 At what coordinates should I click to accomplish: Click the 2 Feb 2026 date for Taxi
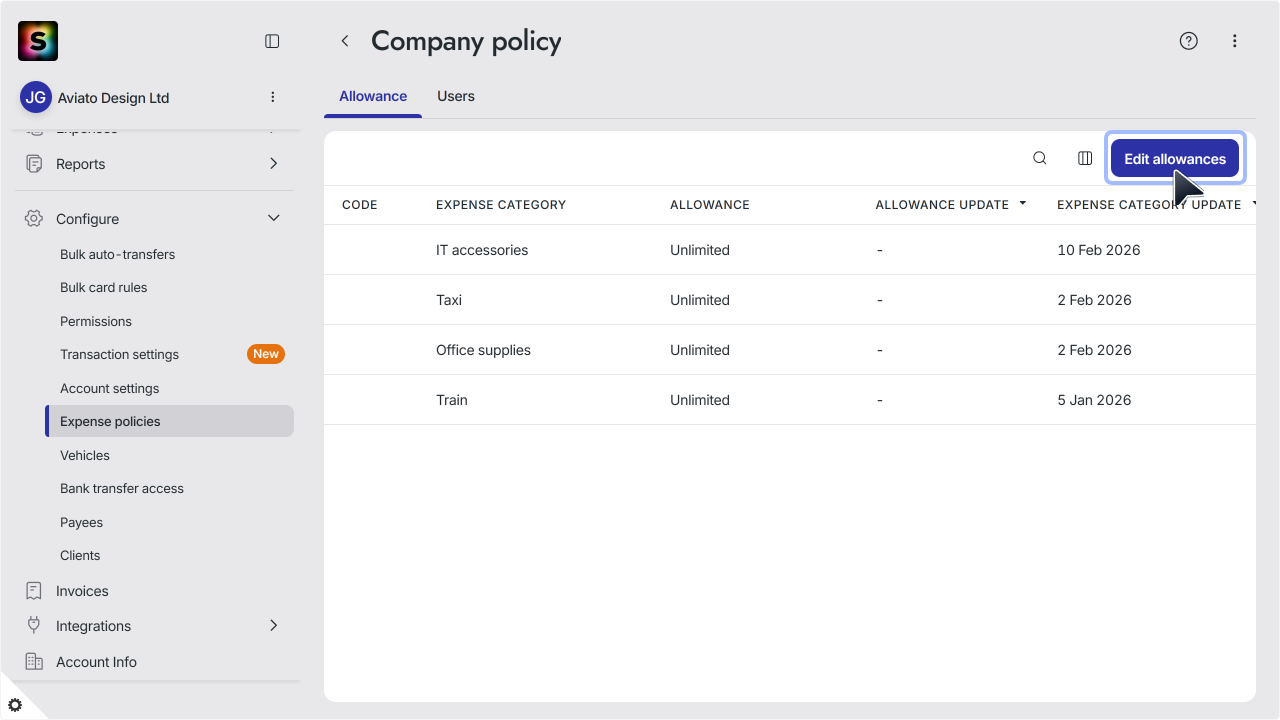1094,300
